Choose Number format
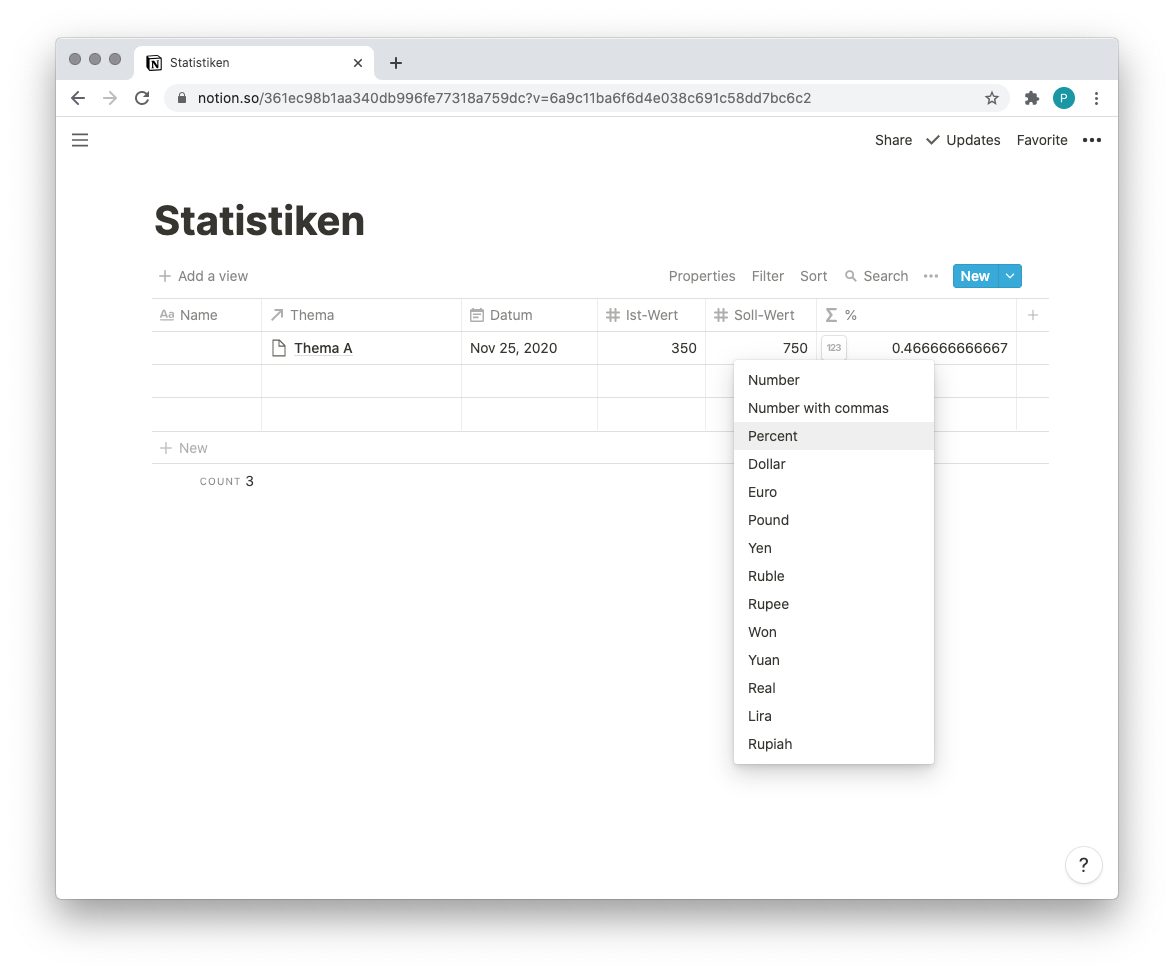 pyautogui.click(x=833, y=380)
